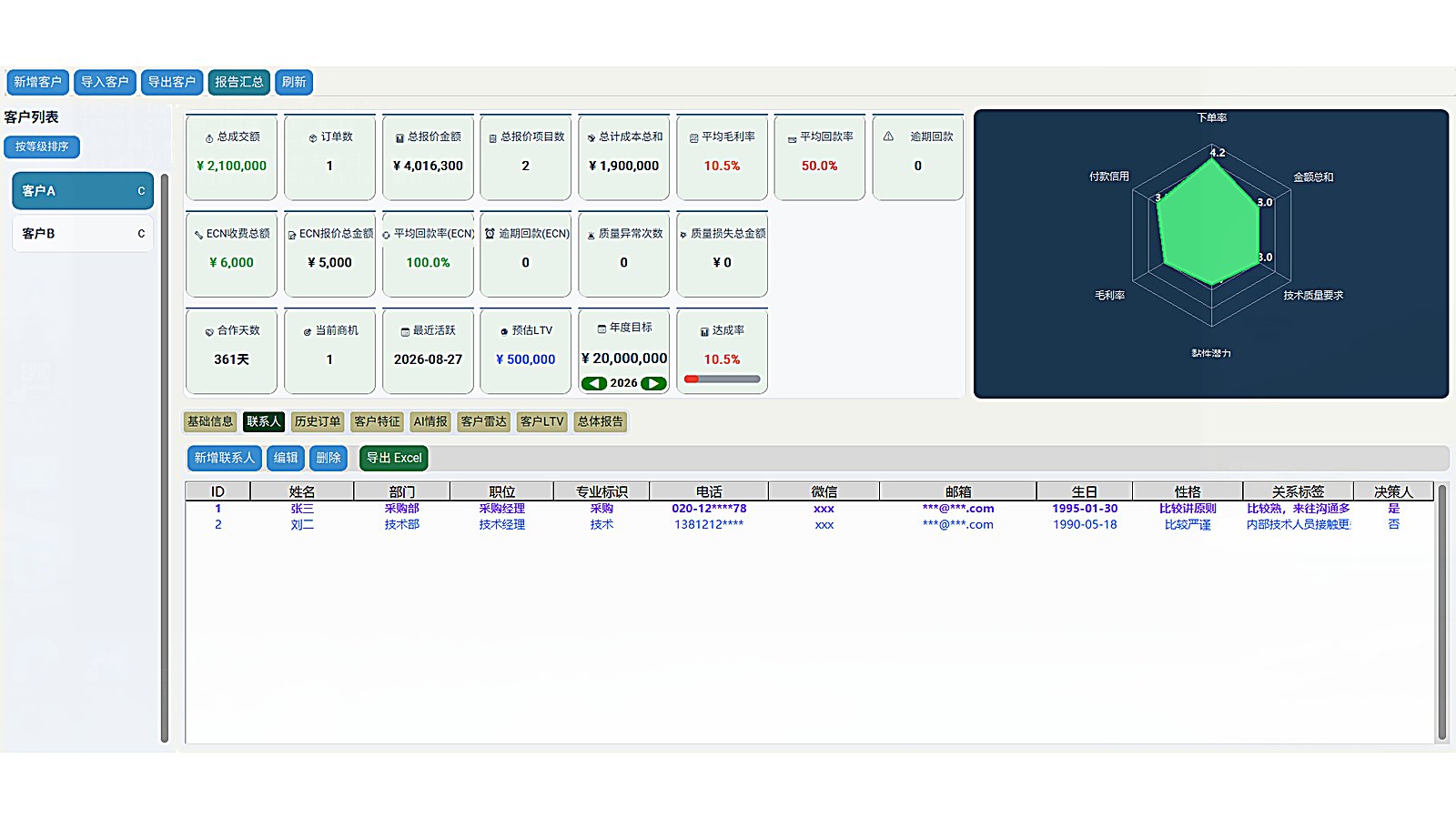Click the 达成率 progress bar
The width and height of the screenshot is (1456, 819).
(x=723, y=379)
